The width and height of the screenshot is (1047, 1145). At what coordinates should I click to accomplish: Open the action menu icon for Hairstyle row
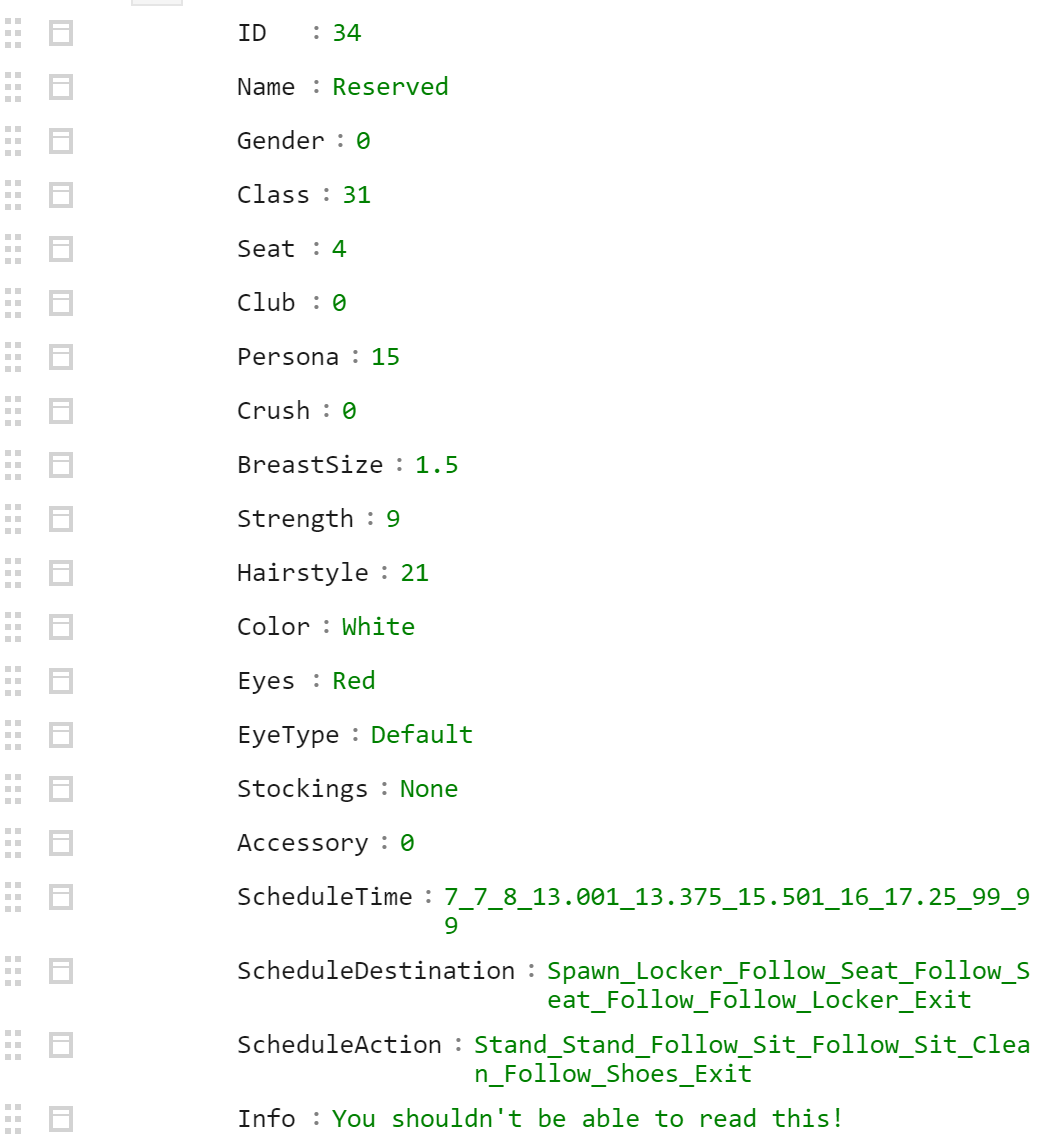coord(61,573)
